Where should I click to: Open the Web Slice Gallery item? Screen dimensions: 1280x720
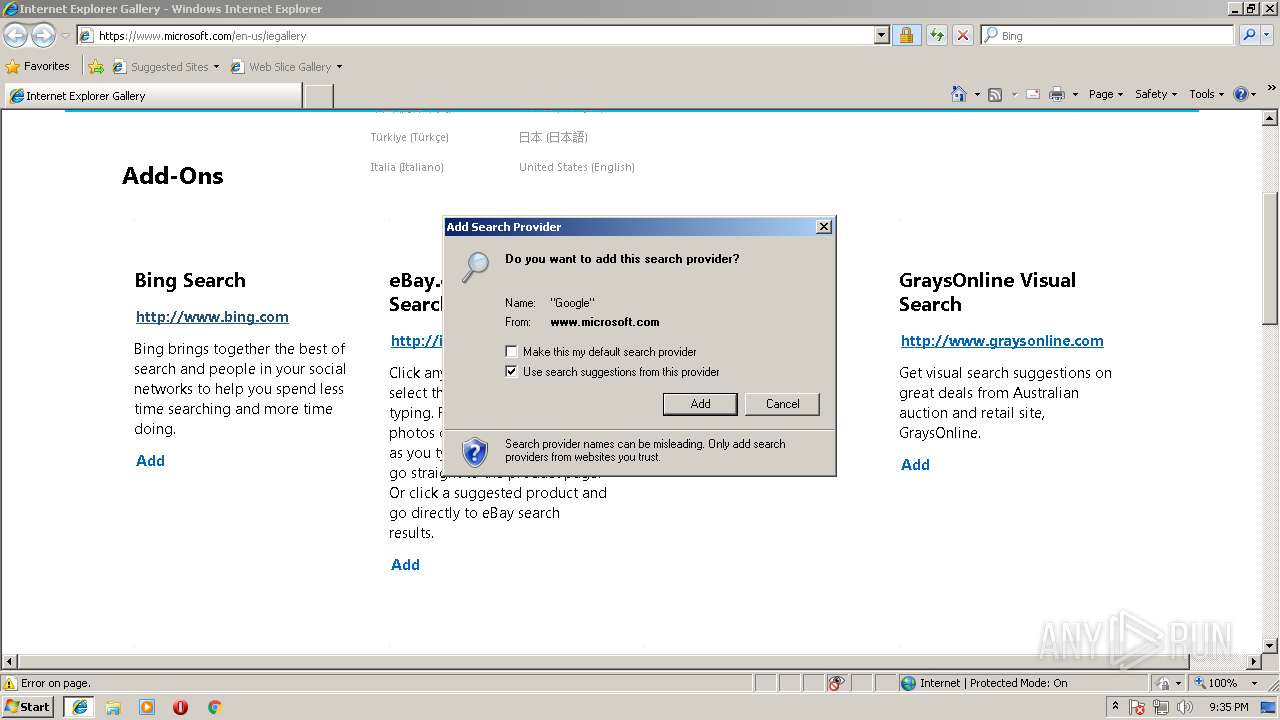[x=286, y=67]
